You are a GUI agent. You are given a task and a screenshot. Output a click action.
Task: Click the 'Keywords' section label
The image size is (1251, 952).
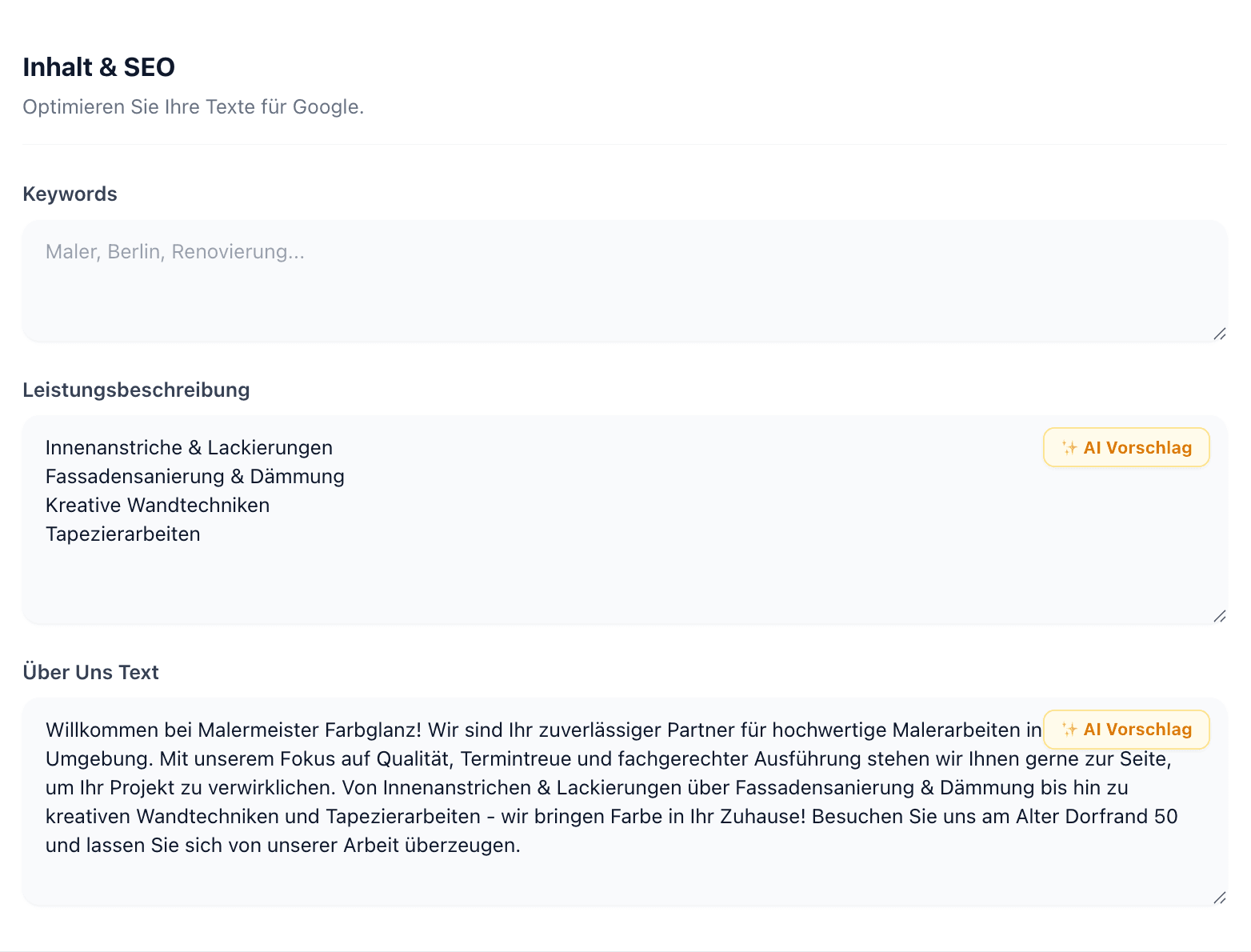pos(70,193)
